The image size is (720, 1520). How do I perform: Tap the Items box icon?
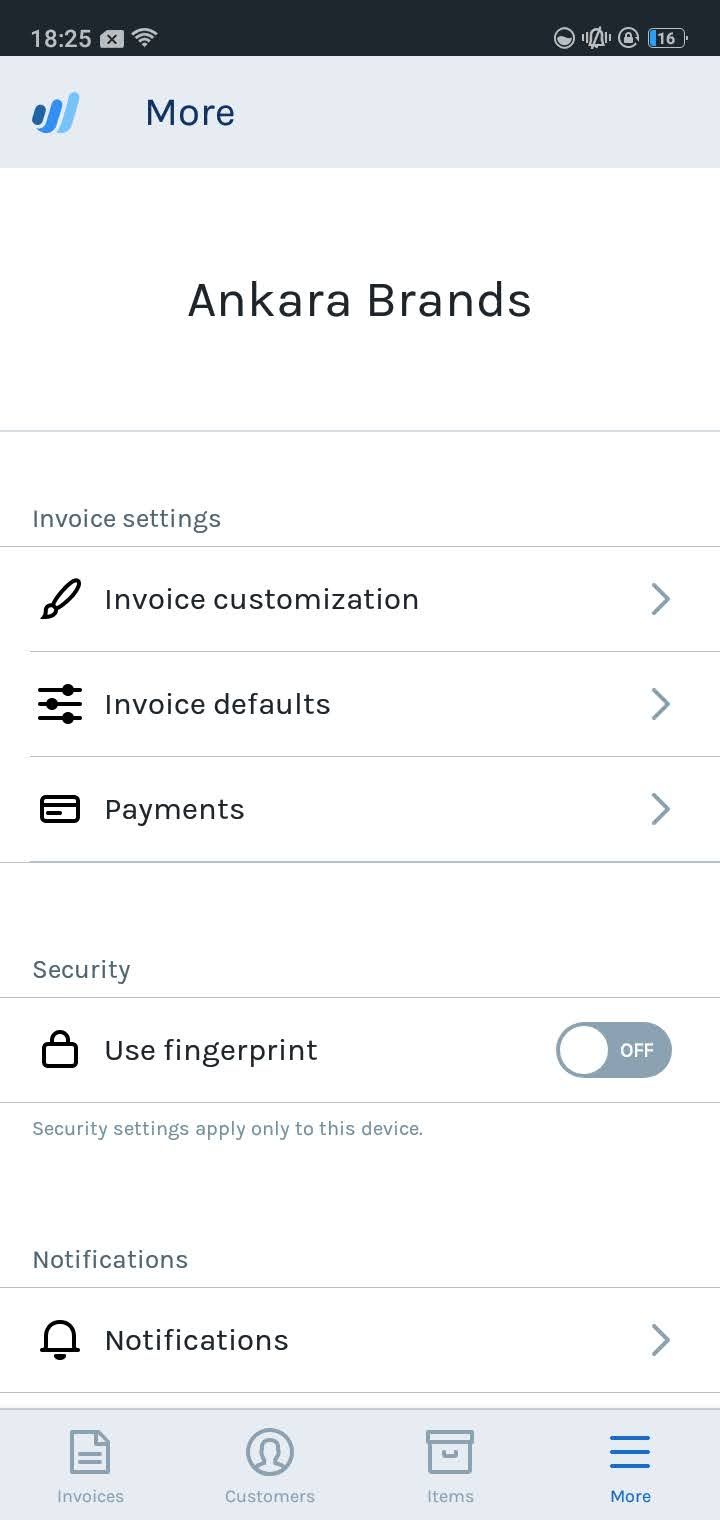pos(450,1452)
